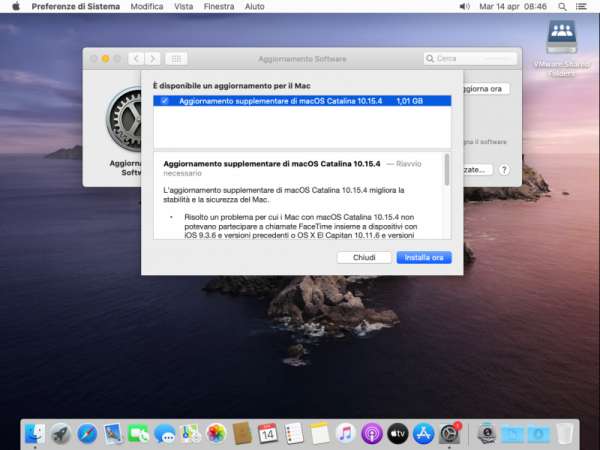Go back with the toolbar back arrow
This screenshot has height=450, width=600.
pos(136,59)
